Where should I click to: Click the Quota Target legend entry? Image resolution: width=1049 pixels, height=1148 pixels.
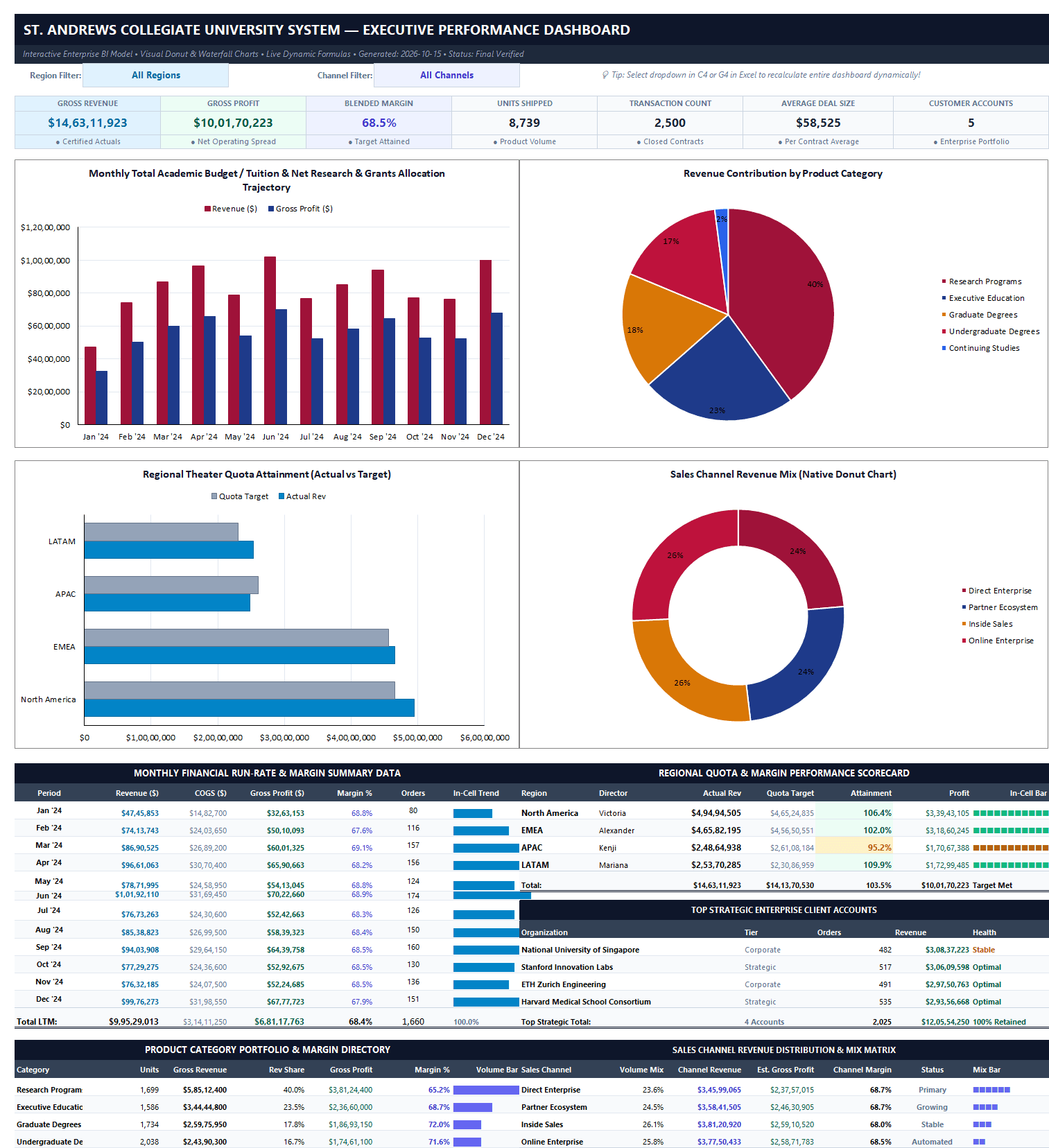pyautogui.click(x=240, y=496)
